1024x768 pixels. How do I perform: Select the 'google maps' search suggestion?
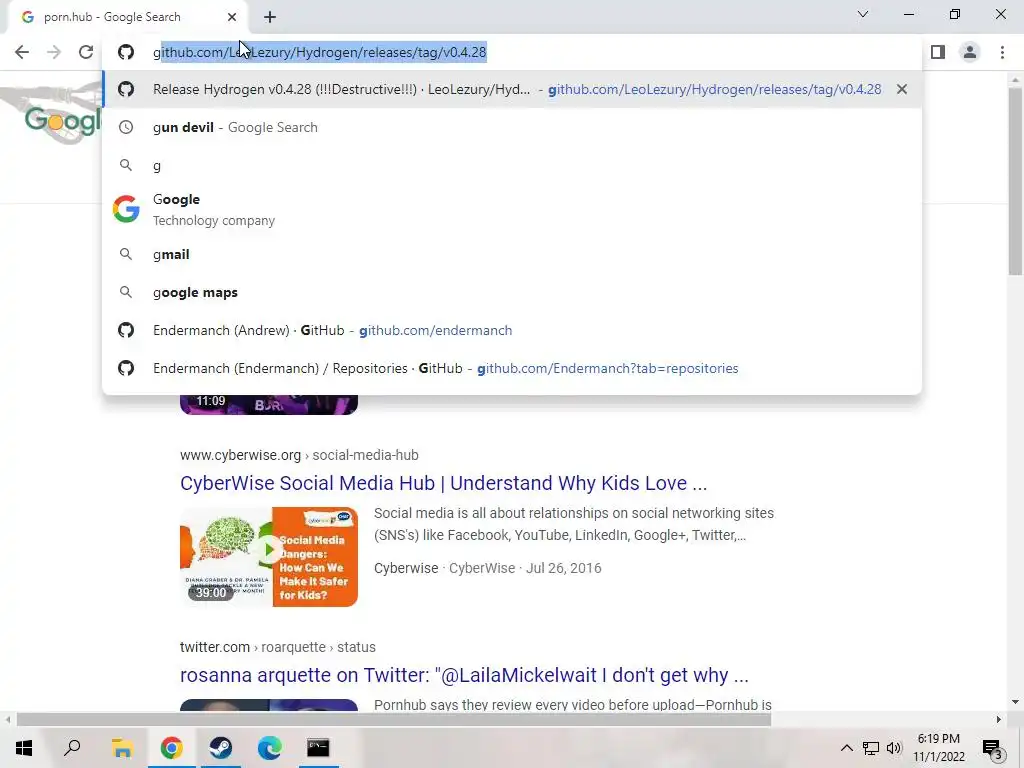(x=512, y=292)
